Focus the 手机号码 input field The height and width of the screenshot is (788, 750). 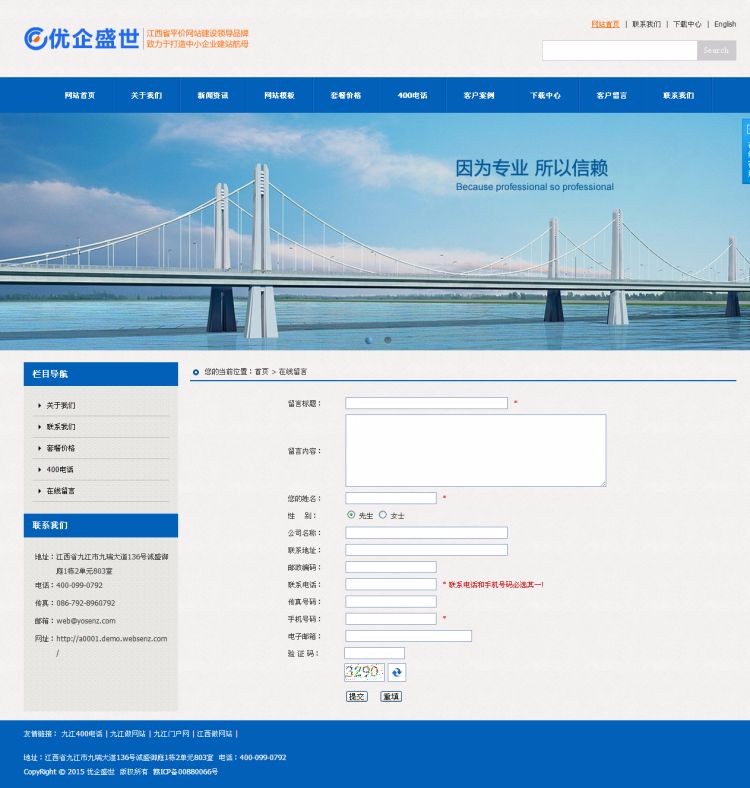click(x=391, y=619)
